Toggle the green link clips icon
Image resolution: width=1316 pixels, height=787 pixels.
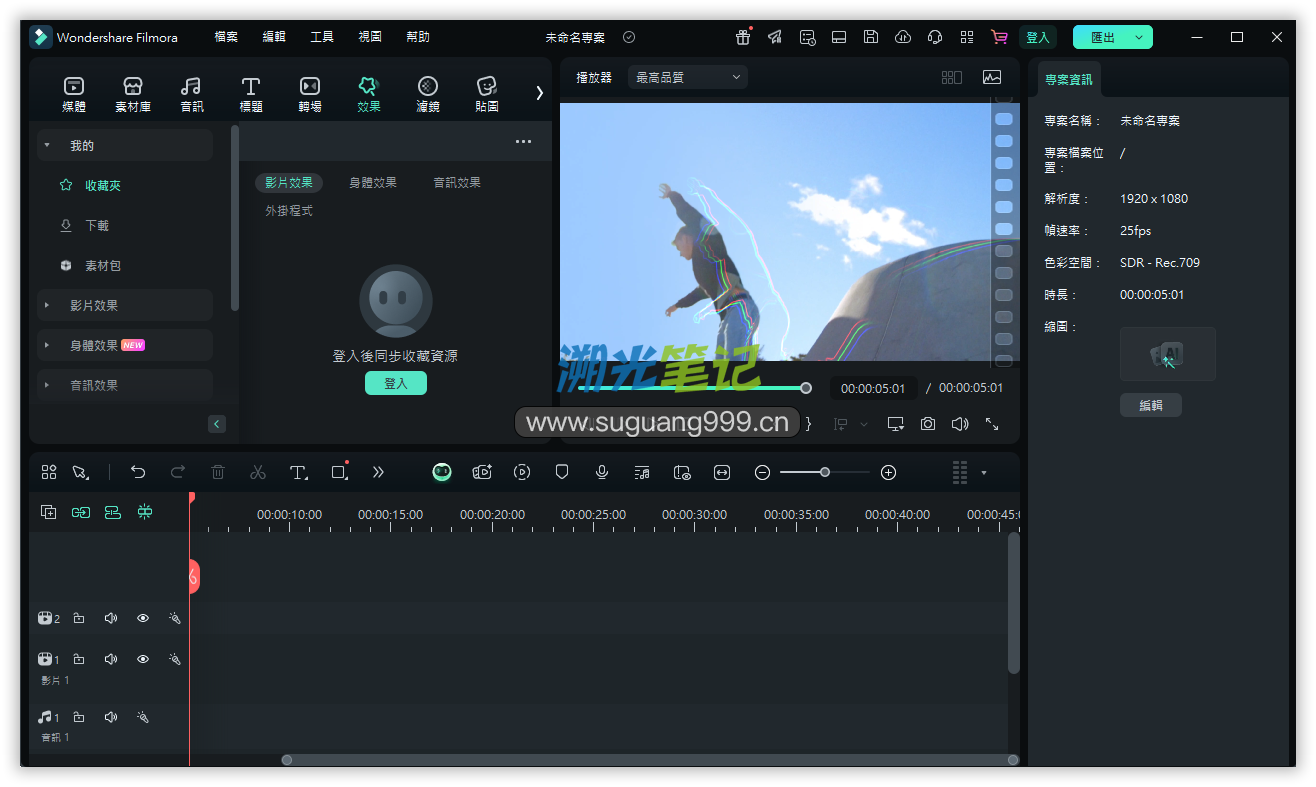coord(81,512)
